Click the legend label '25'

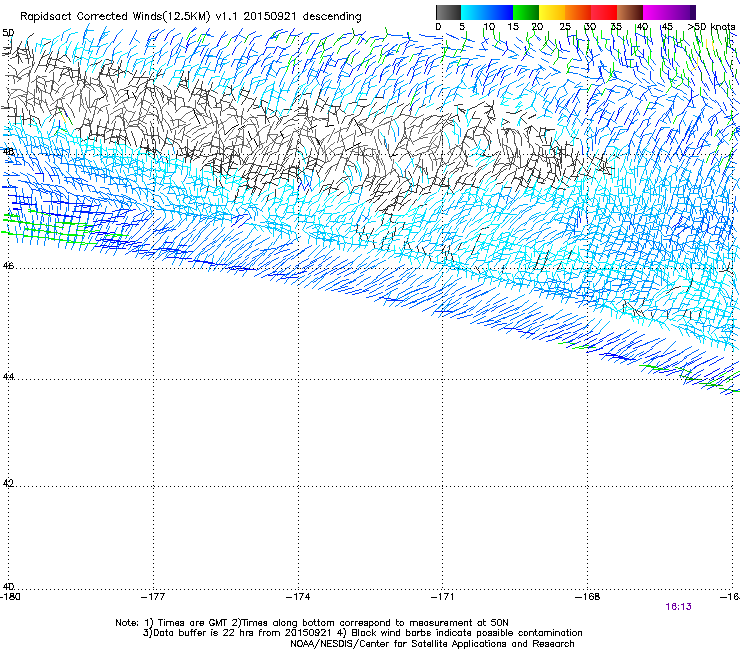click(565, 27)
